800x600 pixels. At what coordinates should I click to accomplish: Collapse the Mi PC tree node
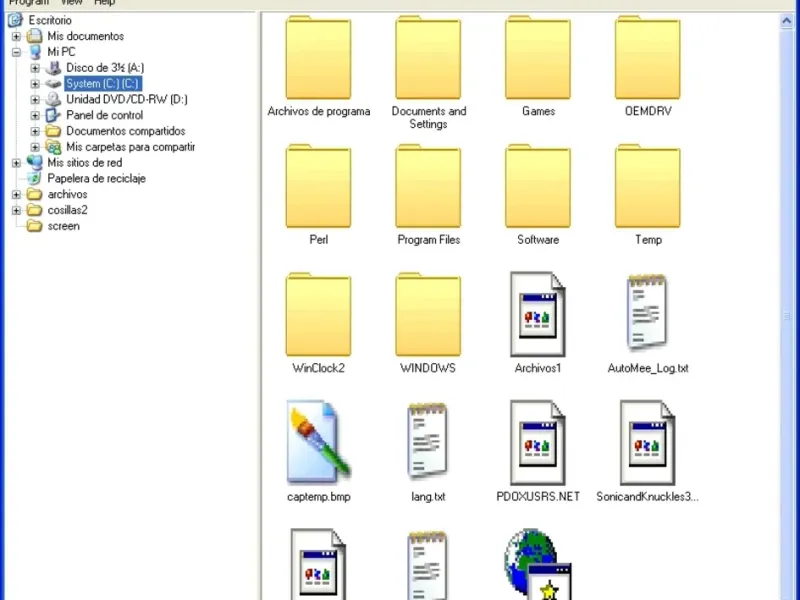point(16,52)
